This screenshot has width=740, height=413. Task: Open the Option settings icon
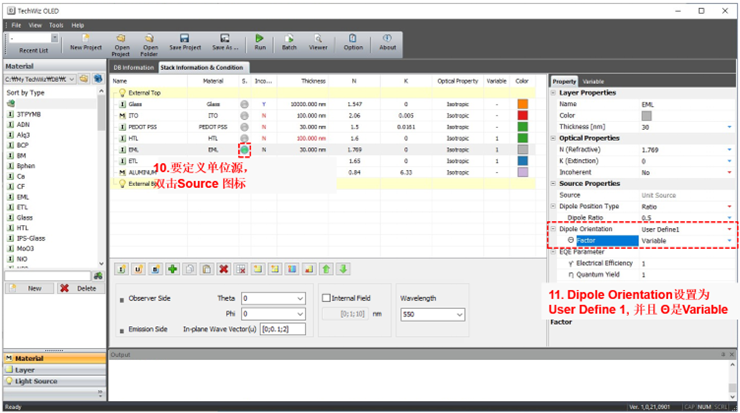pos(353,39)
